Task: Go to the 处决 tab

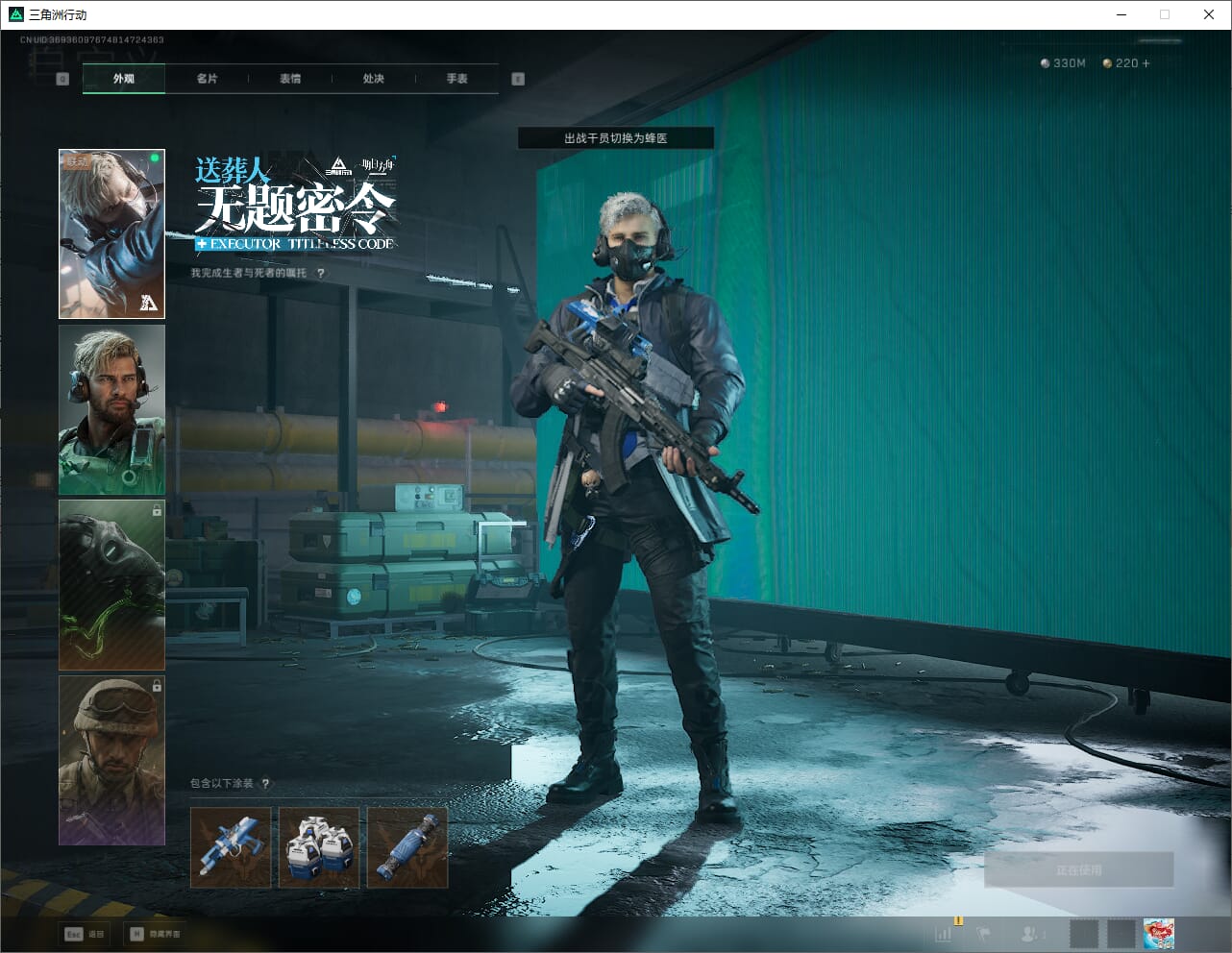Action: [x=374, y=79]
